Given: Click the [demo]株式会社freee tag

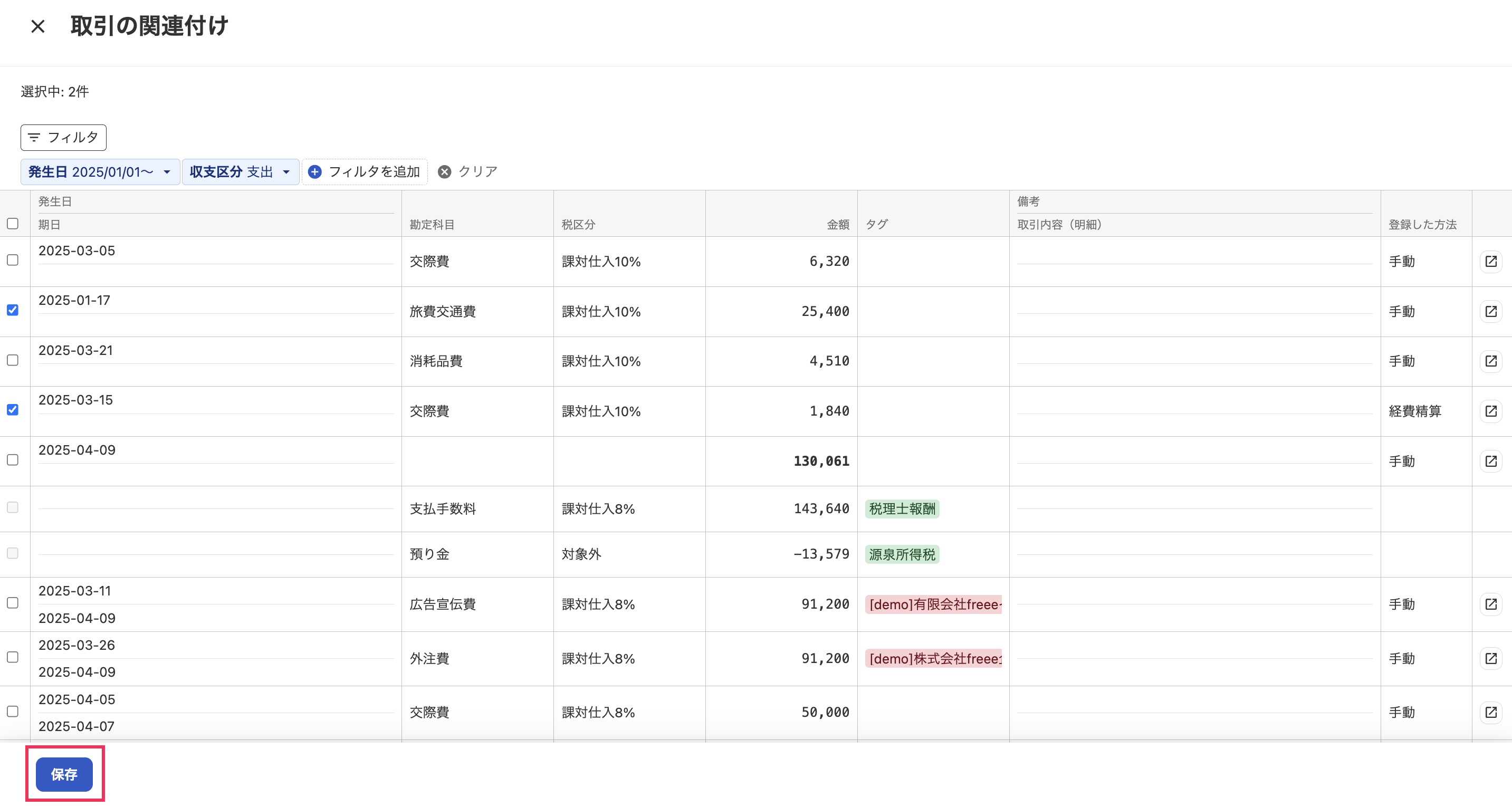Looking at the screenshot, I should coord(934,658).
